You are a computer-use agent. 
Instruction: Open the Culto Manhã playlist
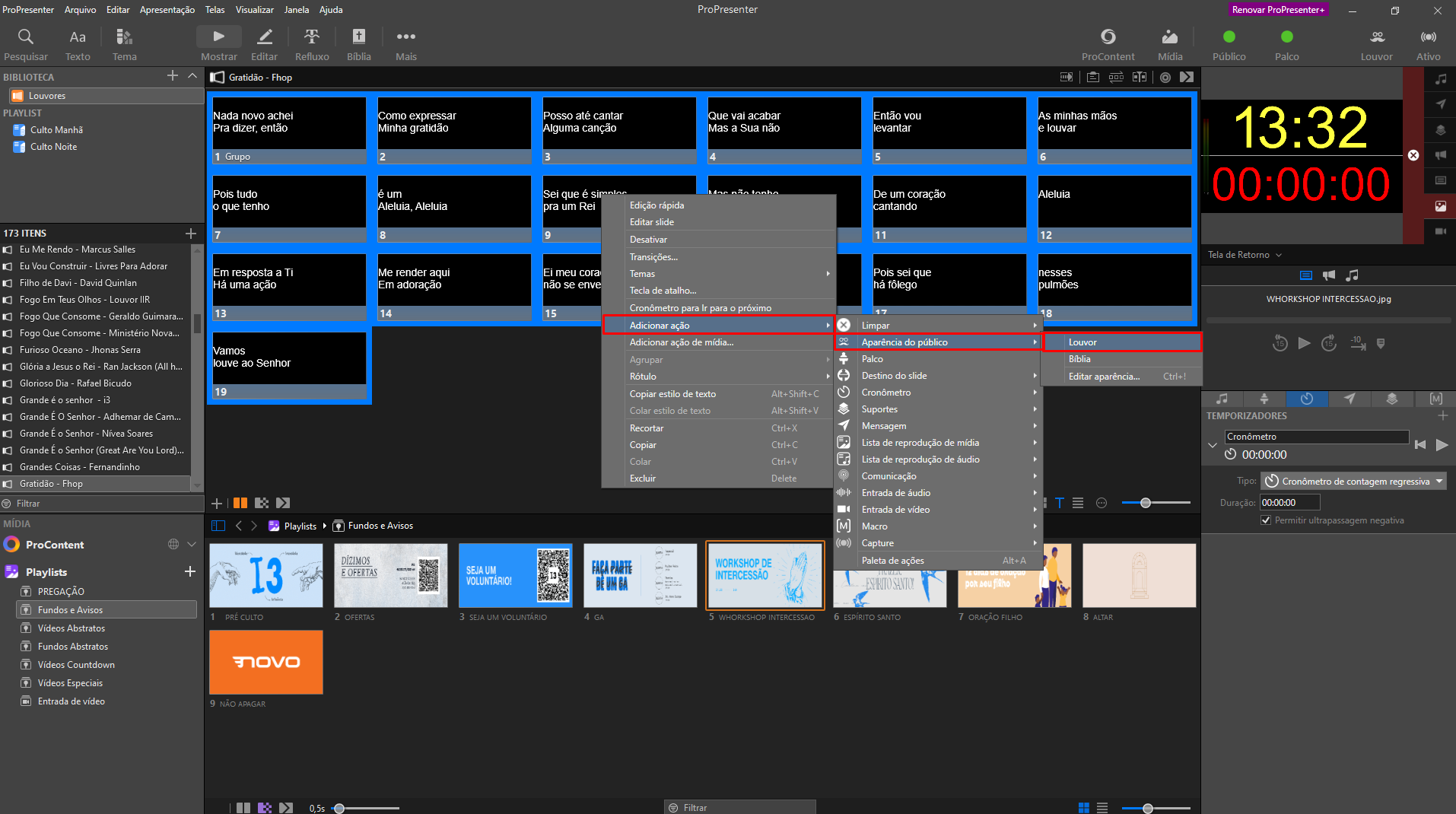pos(56,130)
